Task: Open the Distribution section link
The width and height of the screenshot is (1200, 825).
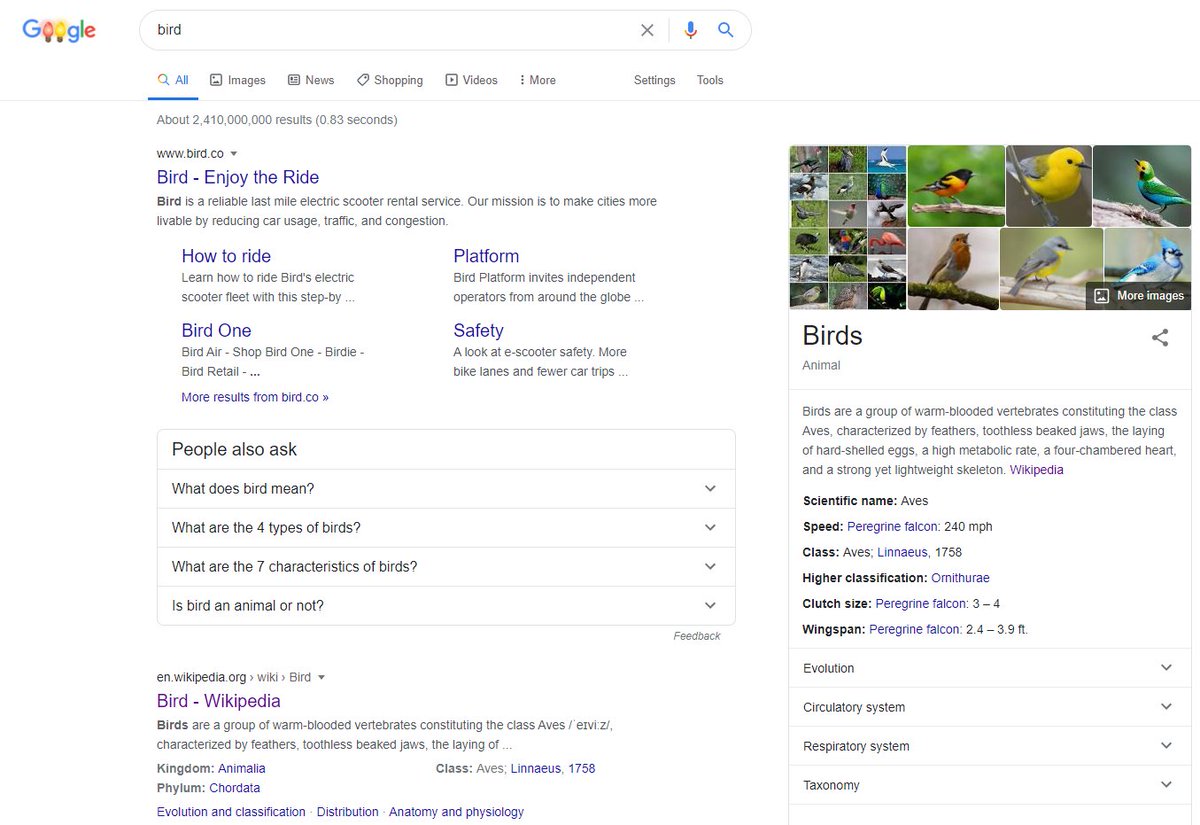Action: 348,812
